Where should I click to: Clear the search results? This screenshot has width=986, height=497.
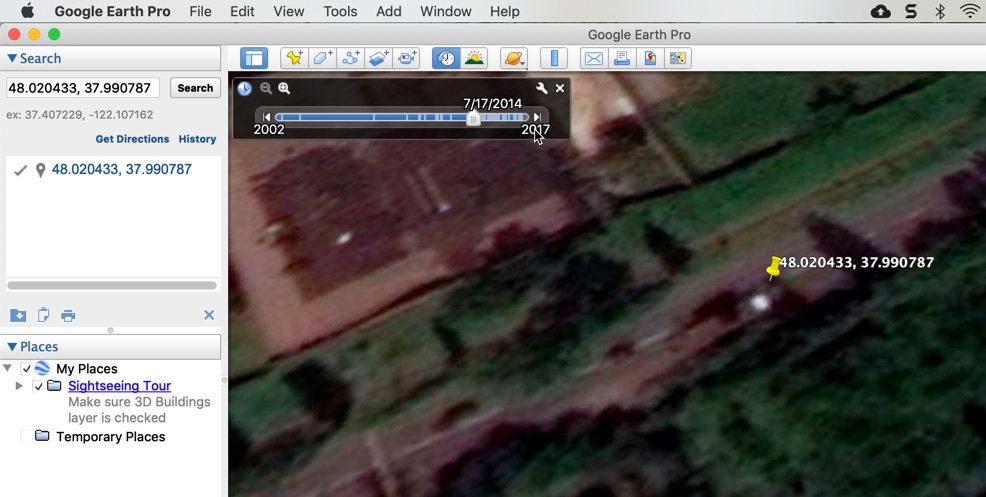(209, 315)
